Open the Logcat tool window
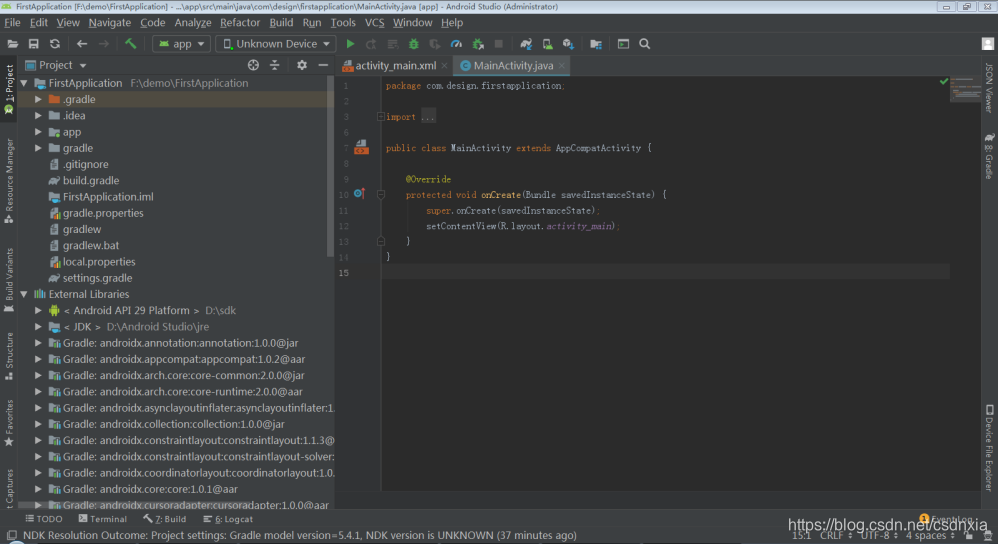The width and height of the screenshot is (998, 544). (228, 519)
